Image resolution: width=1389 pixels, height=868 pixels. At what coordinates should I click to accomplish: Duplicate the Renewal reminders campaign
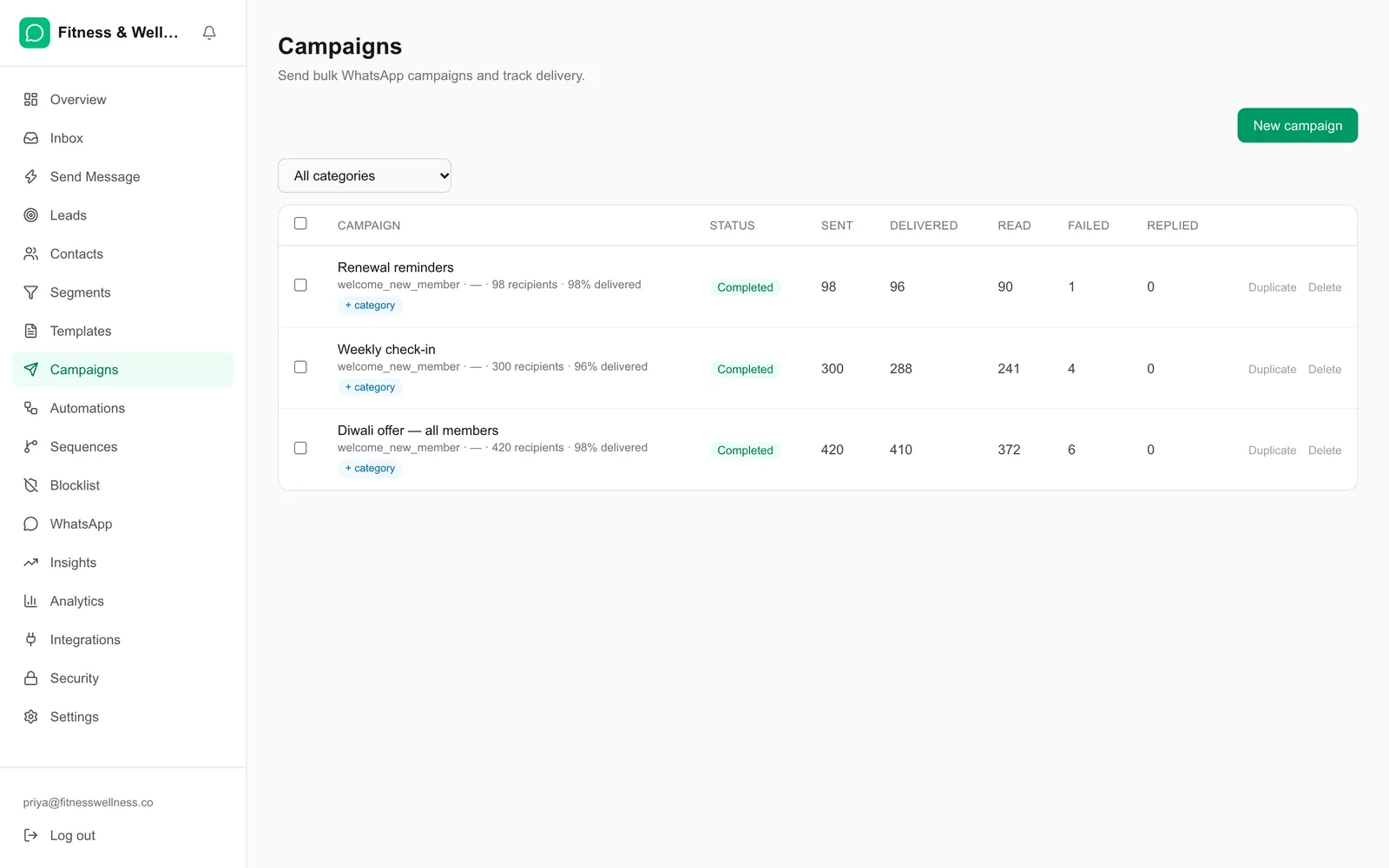tap(1273, 287)
